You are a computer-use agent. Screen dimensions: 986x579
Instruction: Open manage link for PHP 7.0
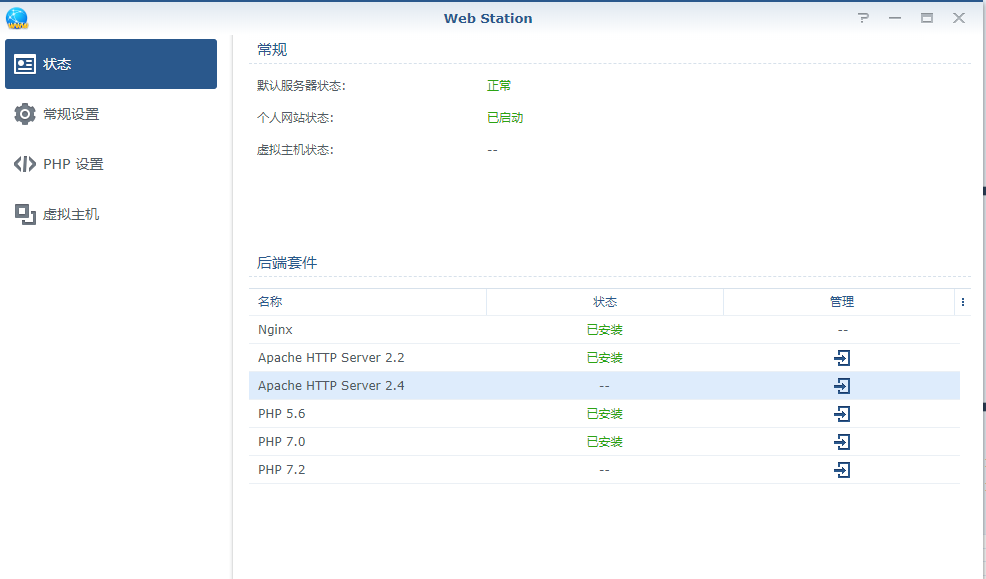click(x=842, y=442)
